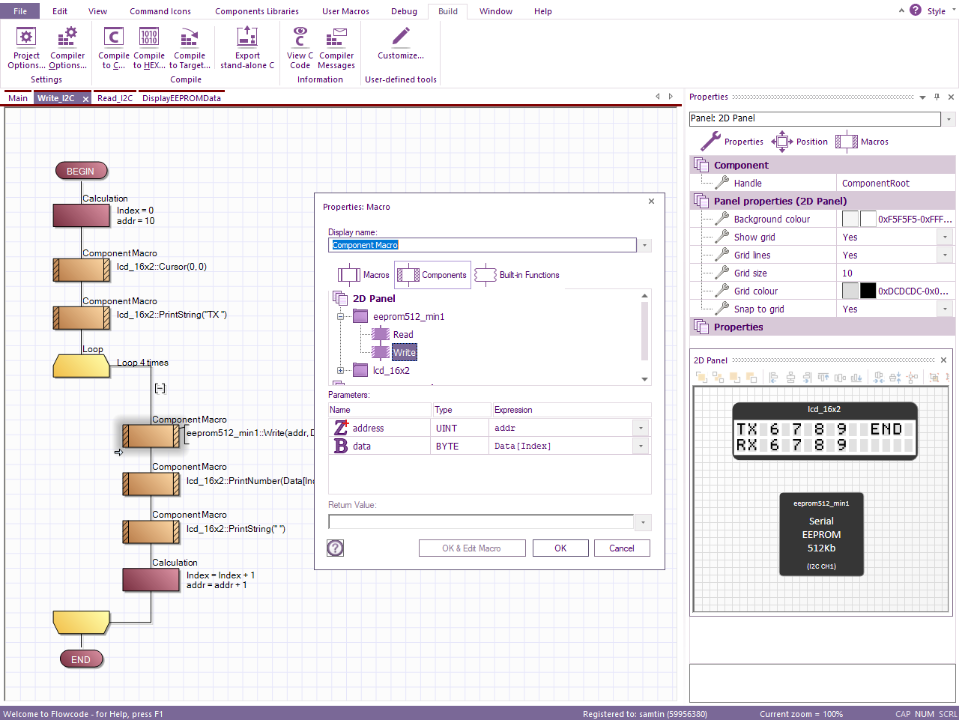959x720 pixels.
Task: Click OK in macro properties dialog
Action: [x=560, y=548]
